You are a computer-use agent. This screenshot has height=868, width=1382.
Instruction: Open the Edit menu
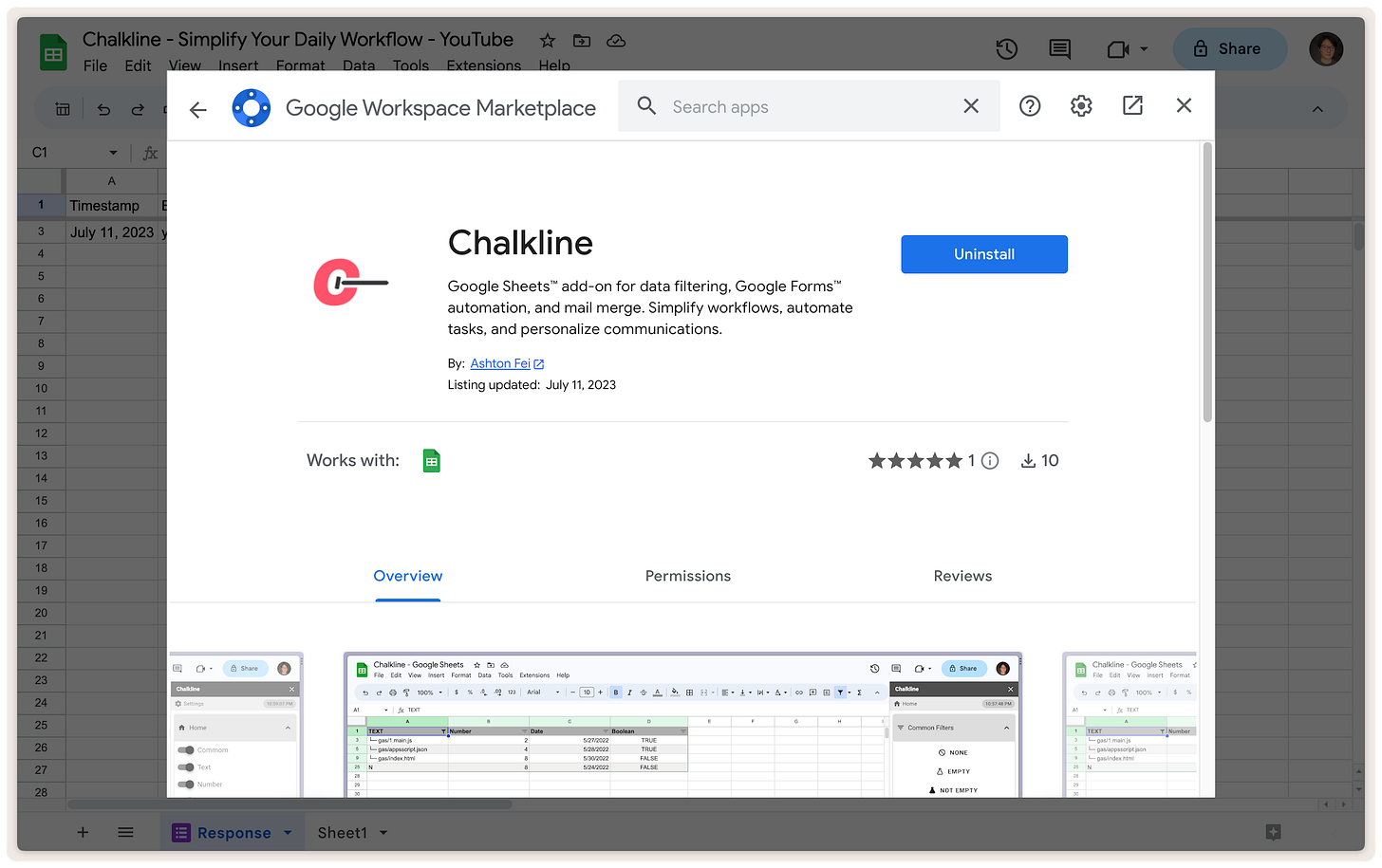coord(138,65)
